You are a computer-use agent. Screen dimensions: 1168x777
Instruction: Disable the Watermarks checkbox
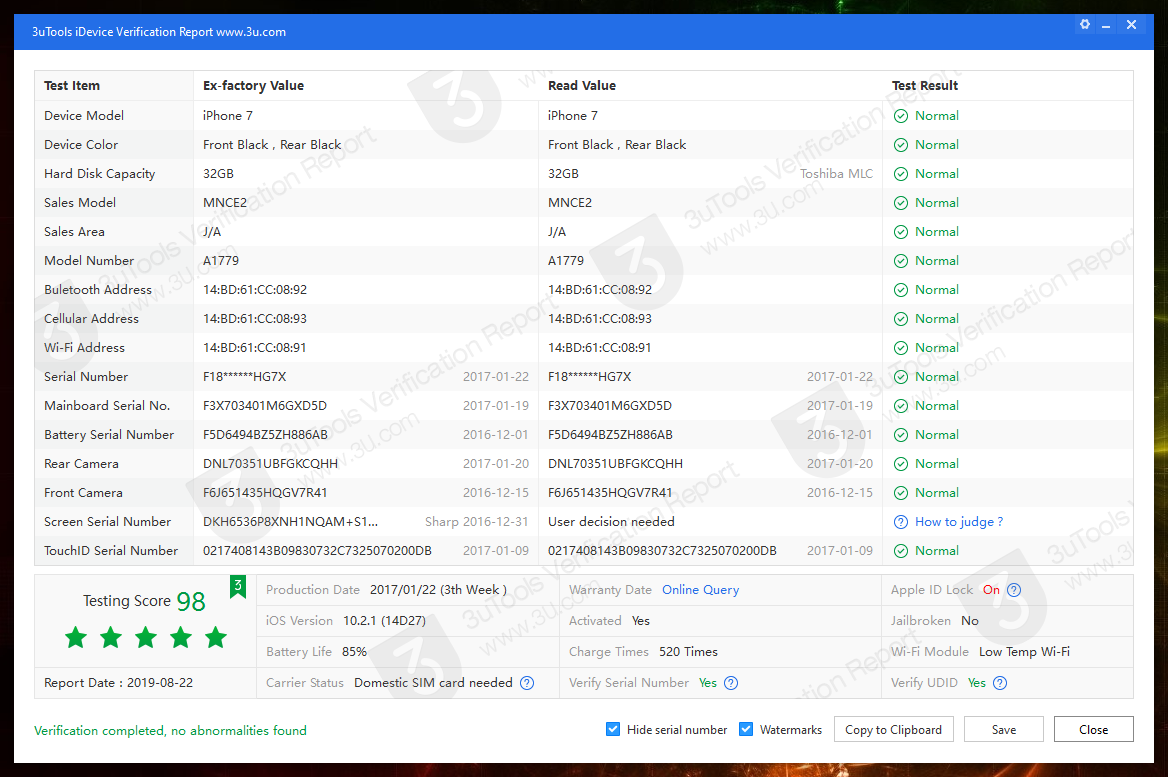746,729
